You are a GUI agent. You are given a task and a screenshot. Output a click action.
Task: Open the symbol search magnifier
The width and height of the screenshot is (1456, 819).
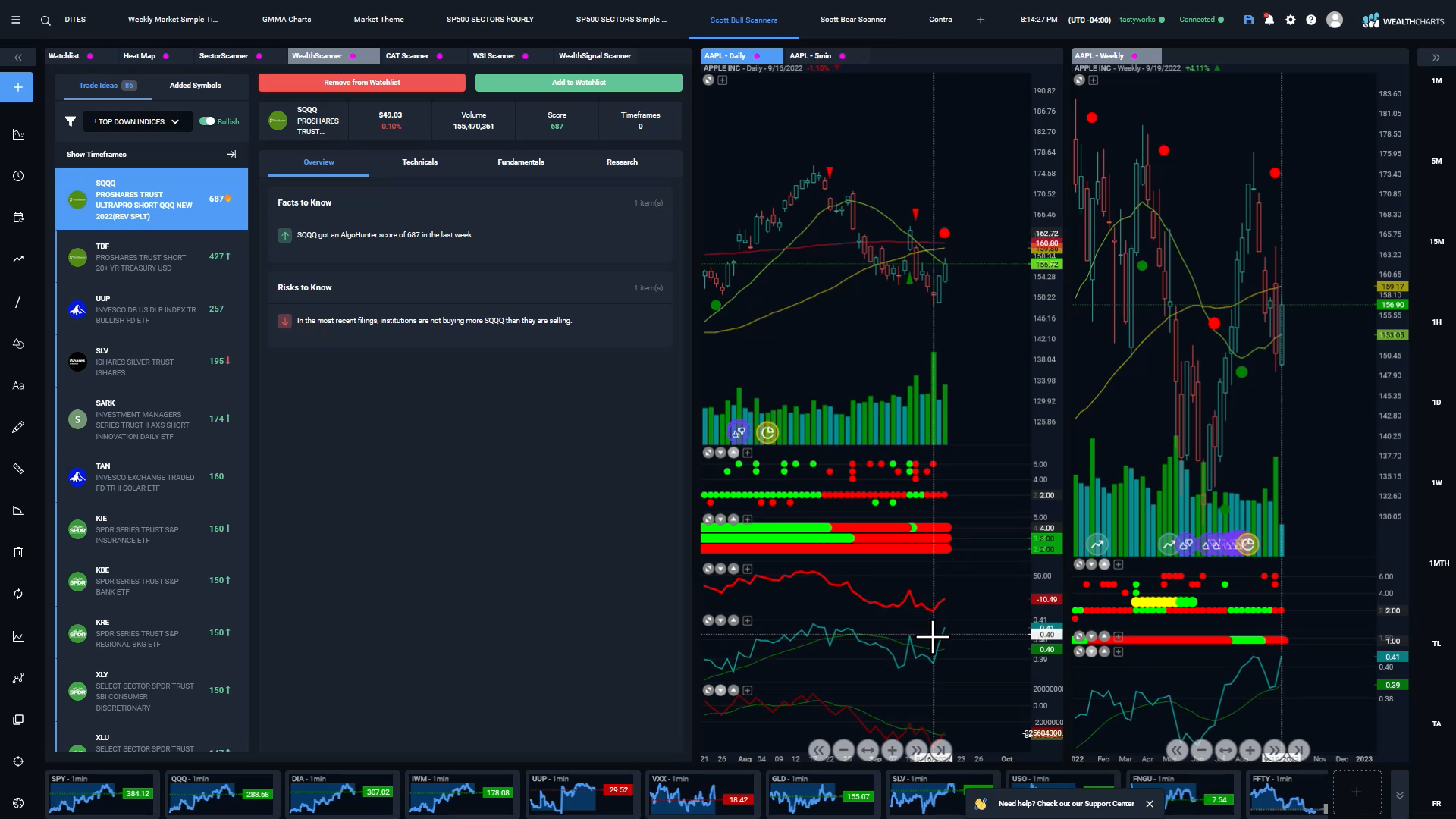coord(45,20)
